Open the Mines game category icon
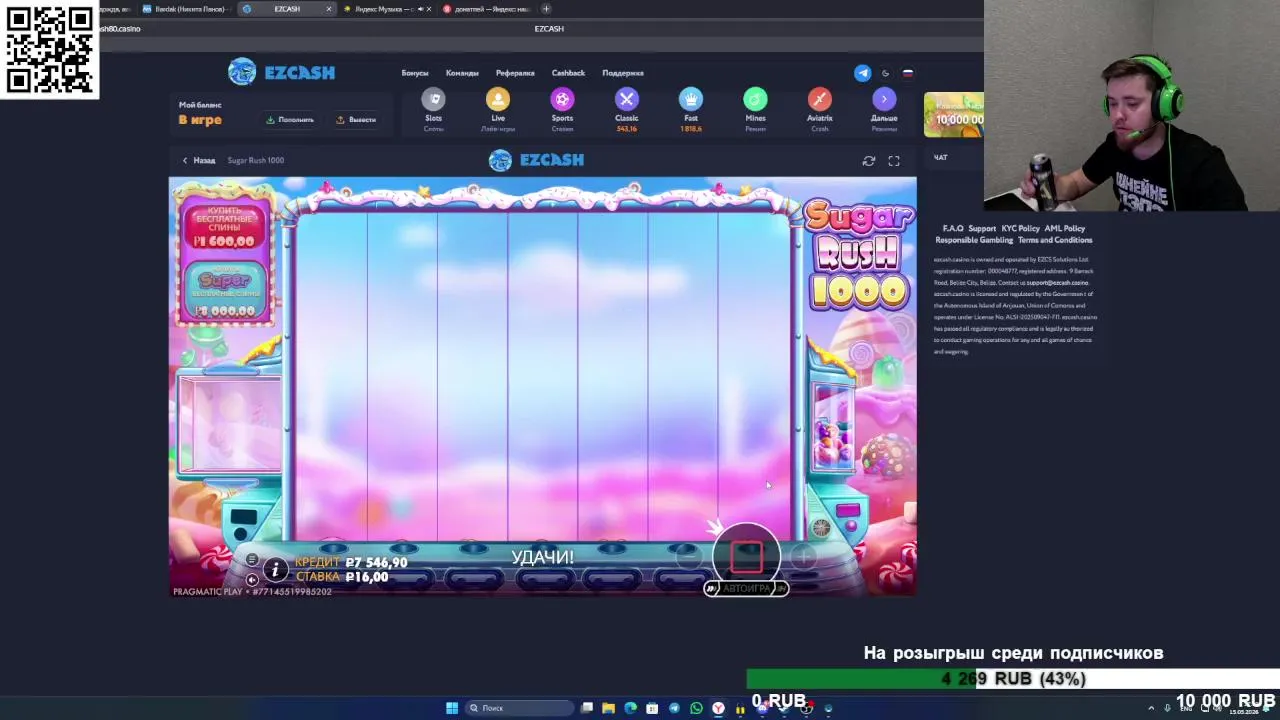Image resolution: width=1280 pixels, height=720 pixels. pyautogui.click(x=755, y=99)
